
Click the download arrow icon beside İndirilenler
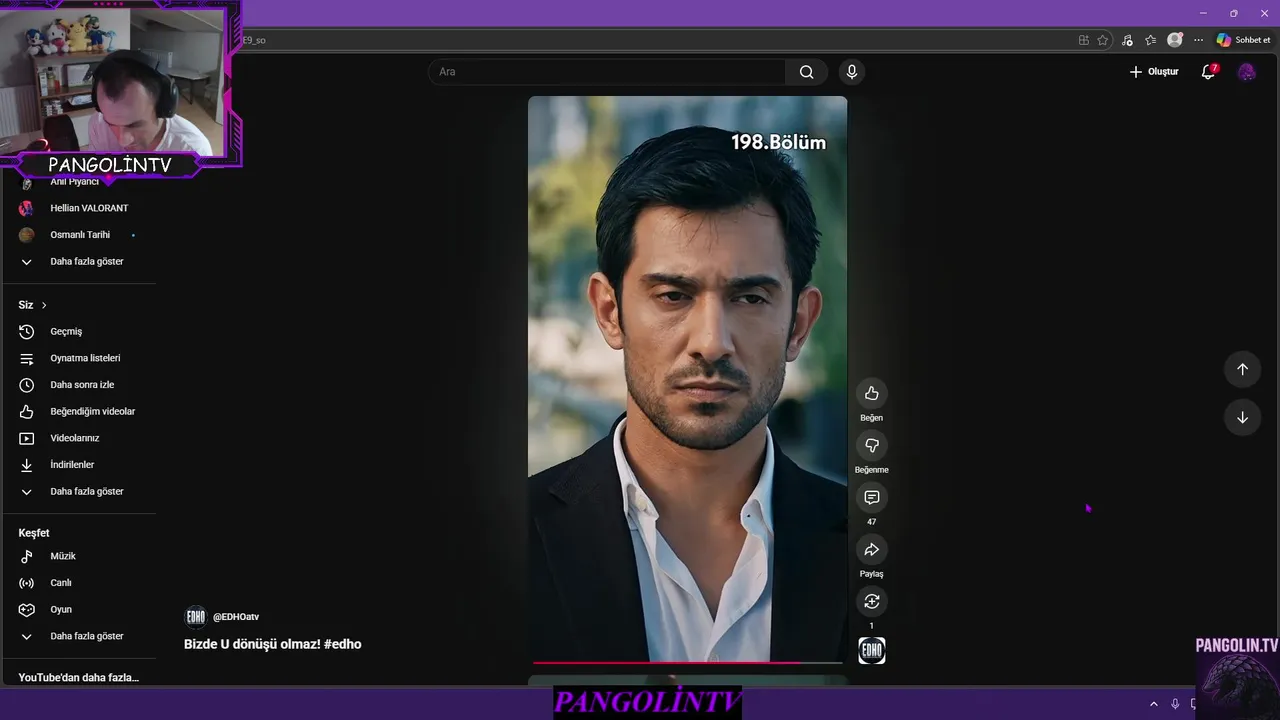27,465
